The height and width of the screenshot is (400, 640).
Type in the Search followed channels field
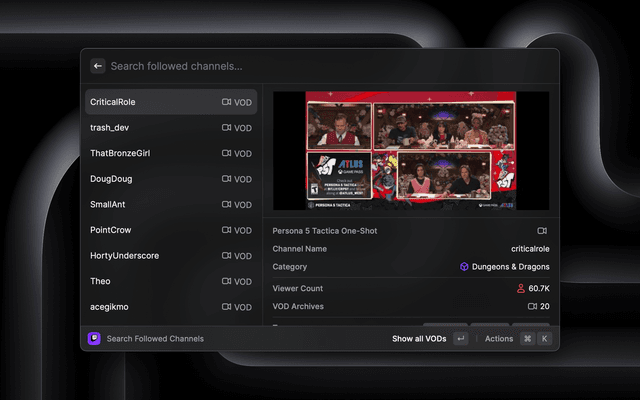click(300, 66)
